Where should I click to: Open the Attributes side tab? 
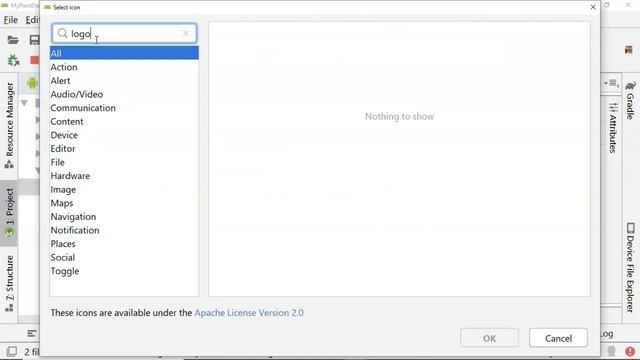coord(613,128)
